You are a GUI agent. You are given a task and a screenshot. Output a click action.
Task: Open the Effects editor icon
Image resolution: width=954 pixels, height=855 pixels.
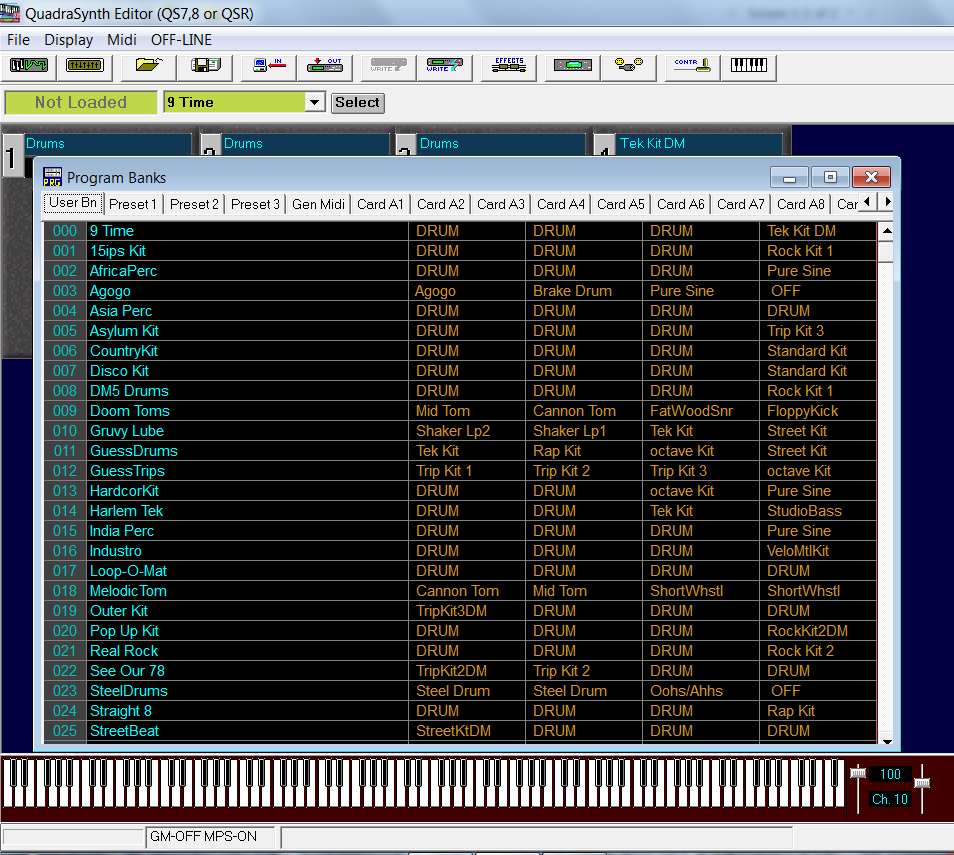[x=508, y=66]
